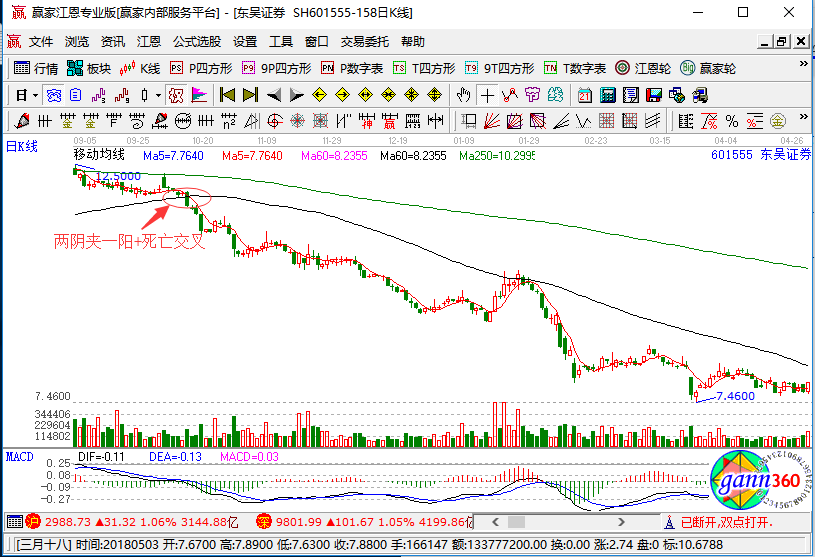Click the 日K线 chart label
Screen dimensions: 815x557
pyautogui.click(x=22, y=147)
